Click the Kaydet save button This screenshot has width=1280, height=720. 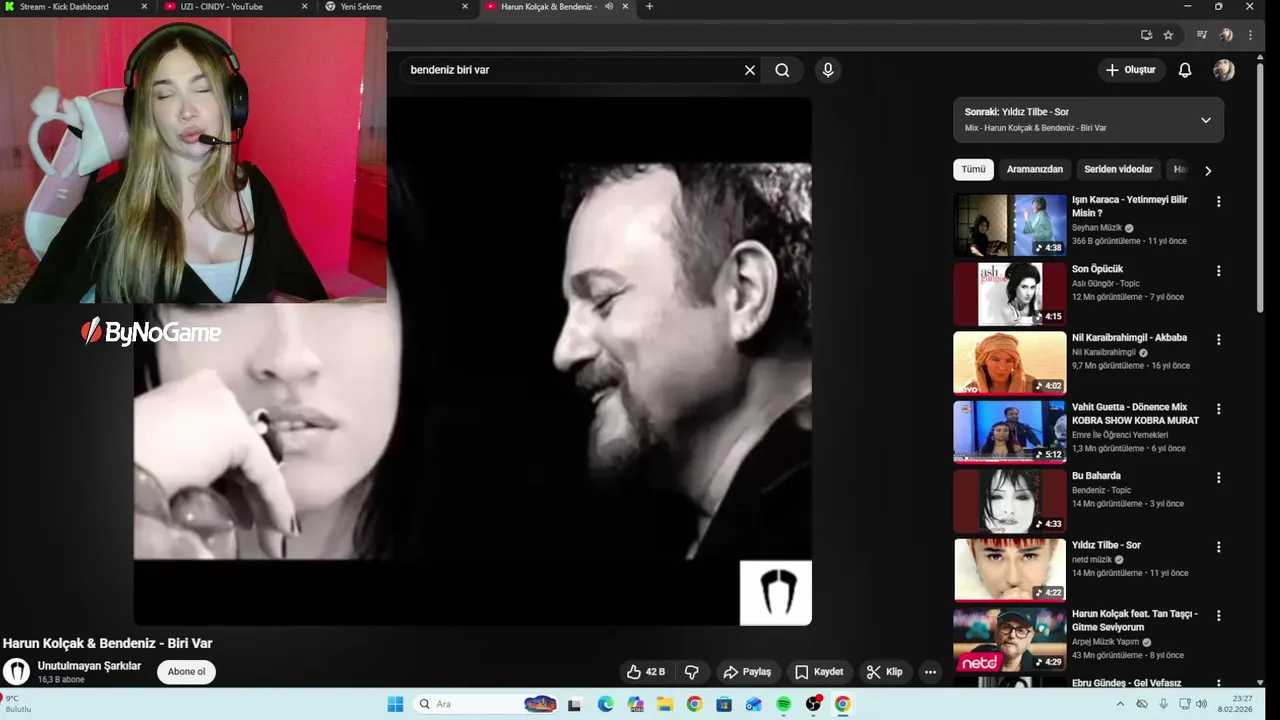(819, 672)
